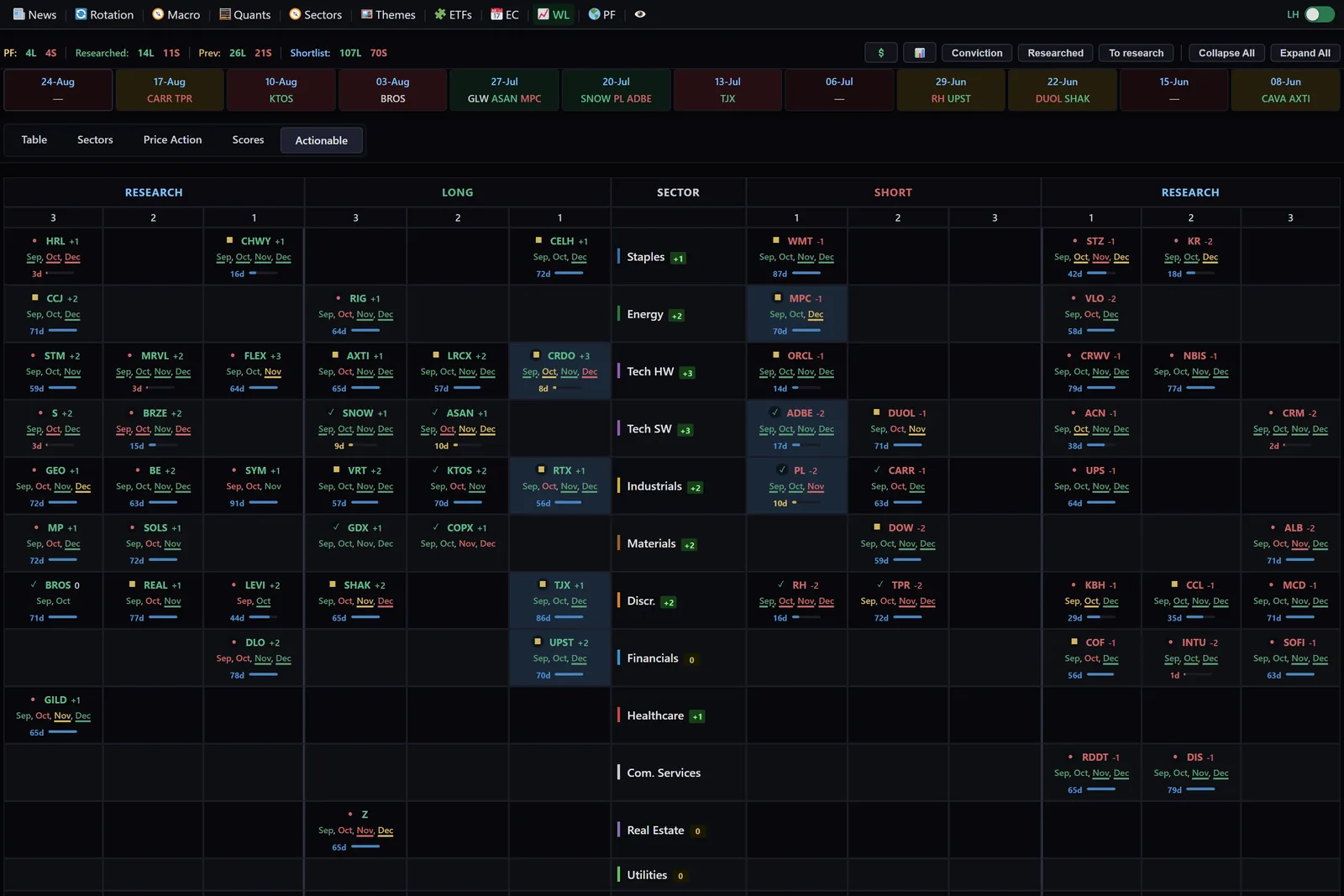
Task: Click the CELH ticker in Staples row
Action: pyautogui.click(x=562, y=241)
